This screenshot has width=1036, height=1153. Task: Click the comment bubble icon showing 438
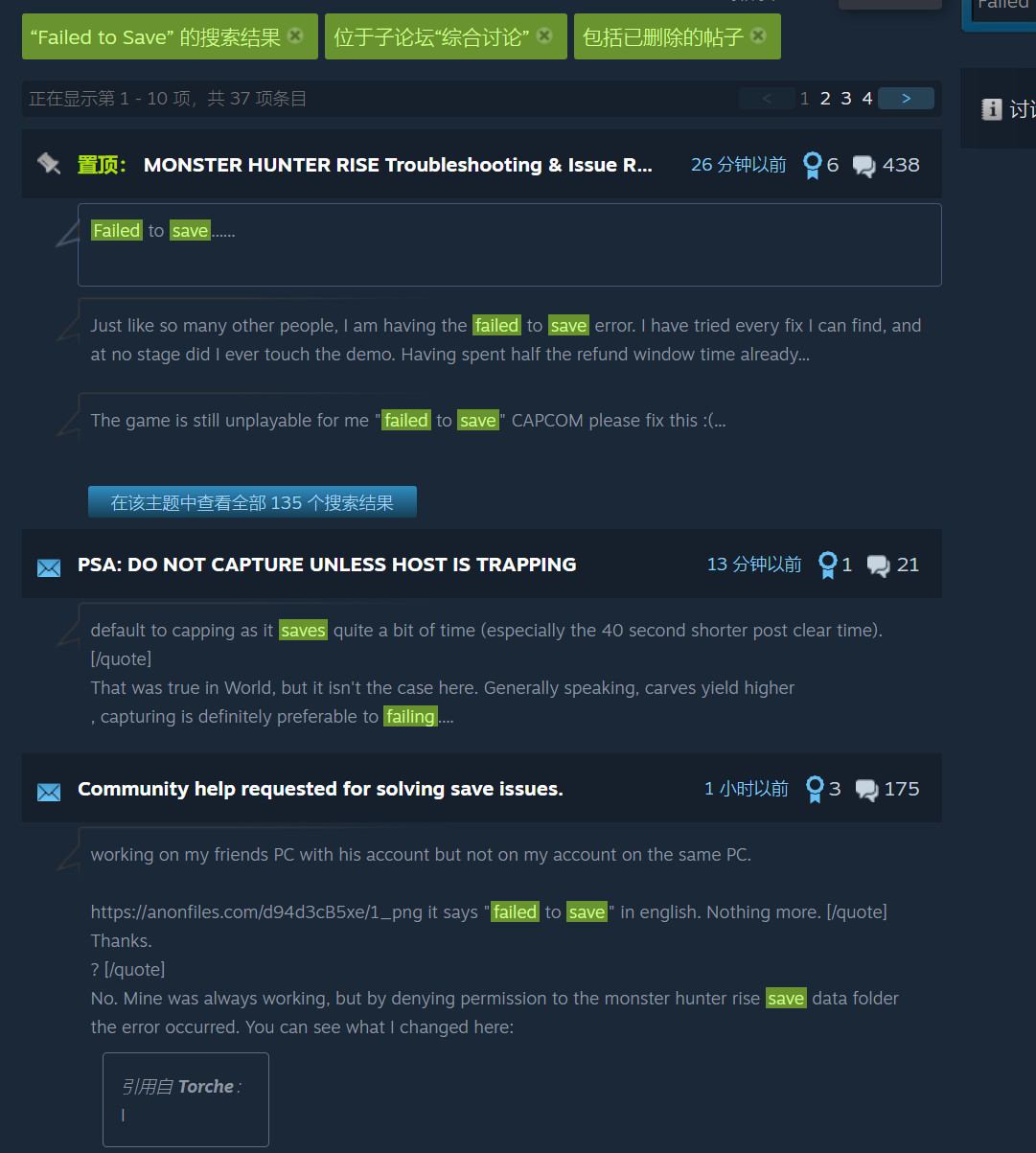tap(863, 167)
